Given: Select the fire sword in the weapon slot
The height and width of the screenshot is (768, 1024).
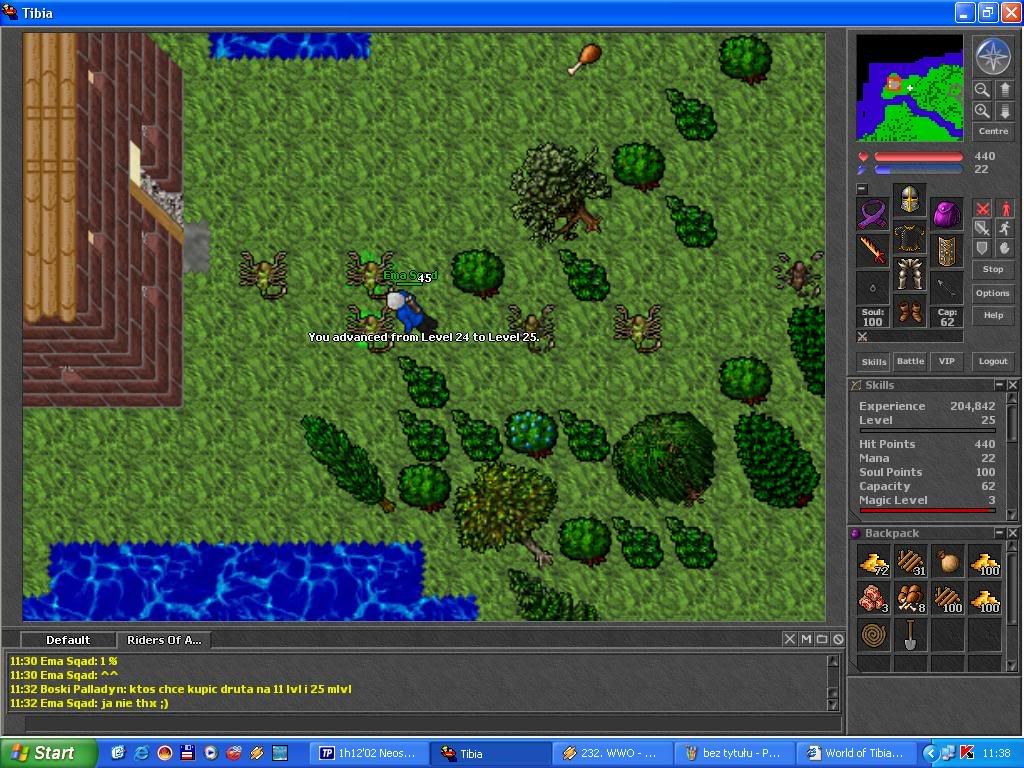Looking at the screenshot, I should click(x=873, y=251).
